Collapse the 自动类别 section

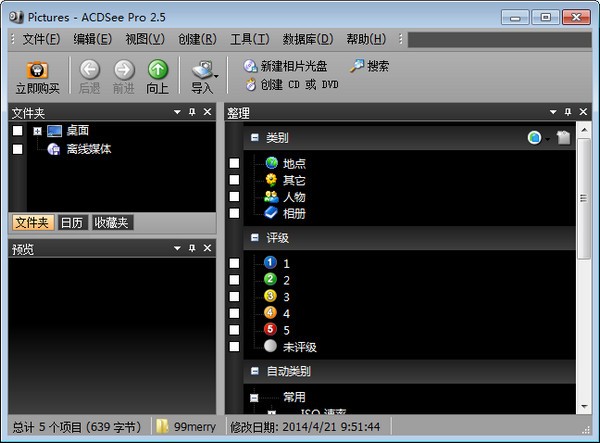(x=254, y=371)
